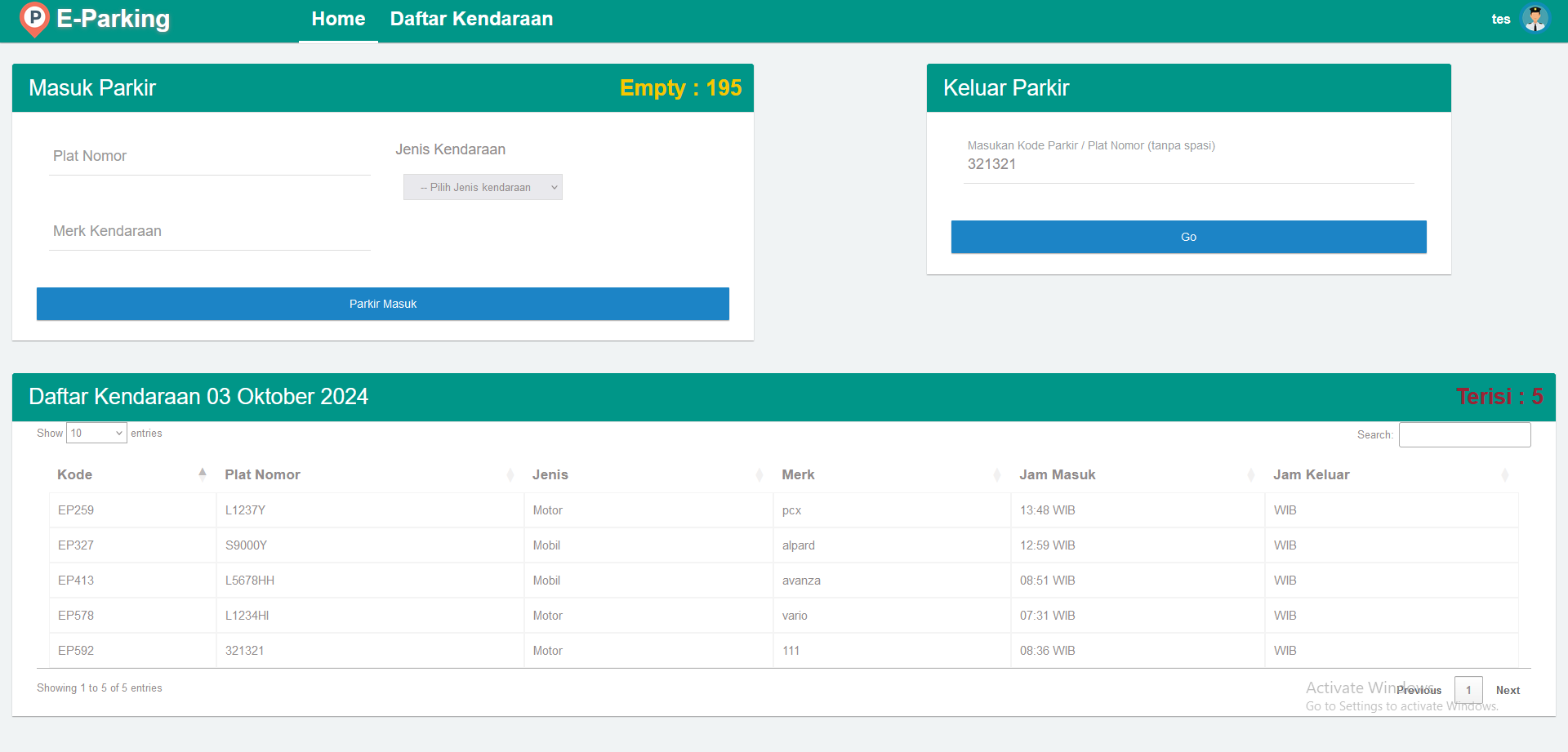The width and height of the screenshot is (1568, 752).
Task: Open the Show entries dropdown
Action: point(96,433)
